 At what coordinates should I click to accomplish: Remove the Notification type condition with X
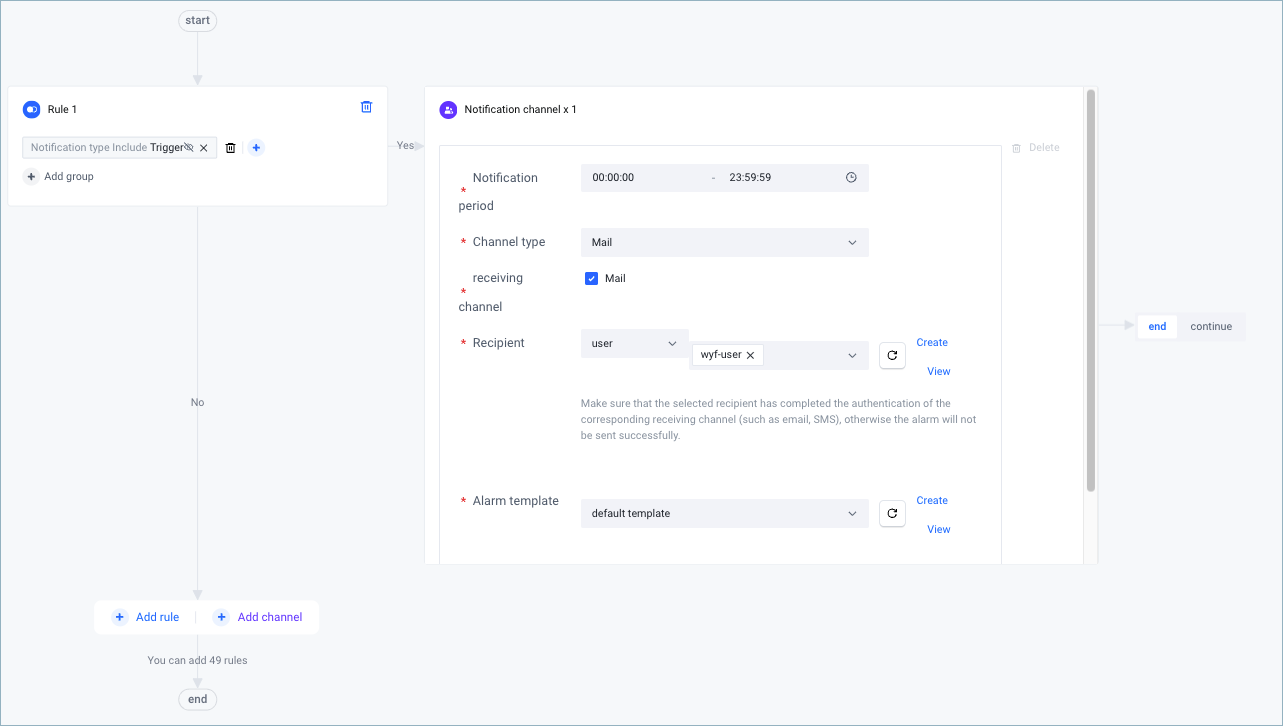[x=204, y=148]
